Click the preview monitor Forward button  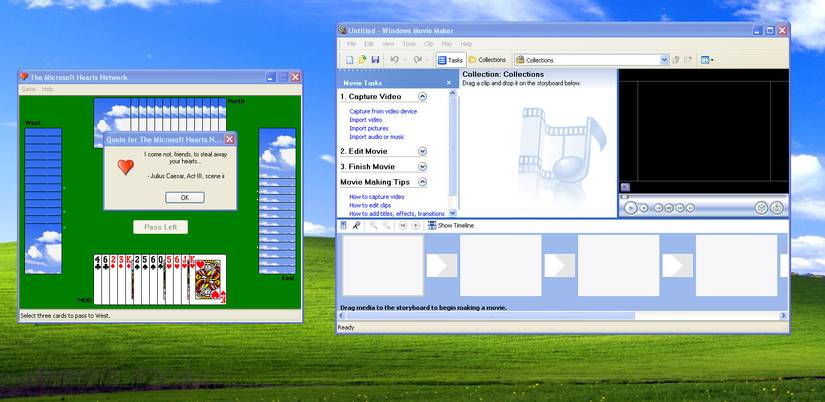coord(690,208)
